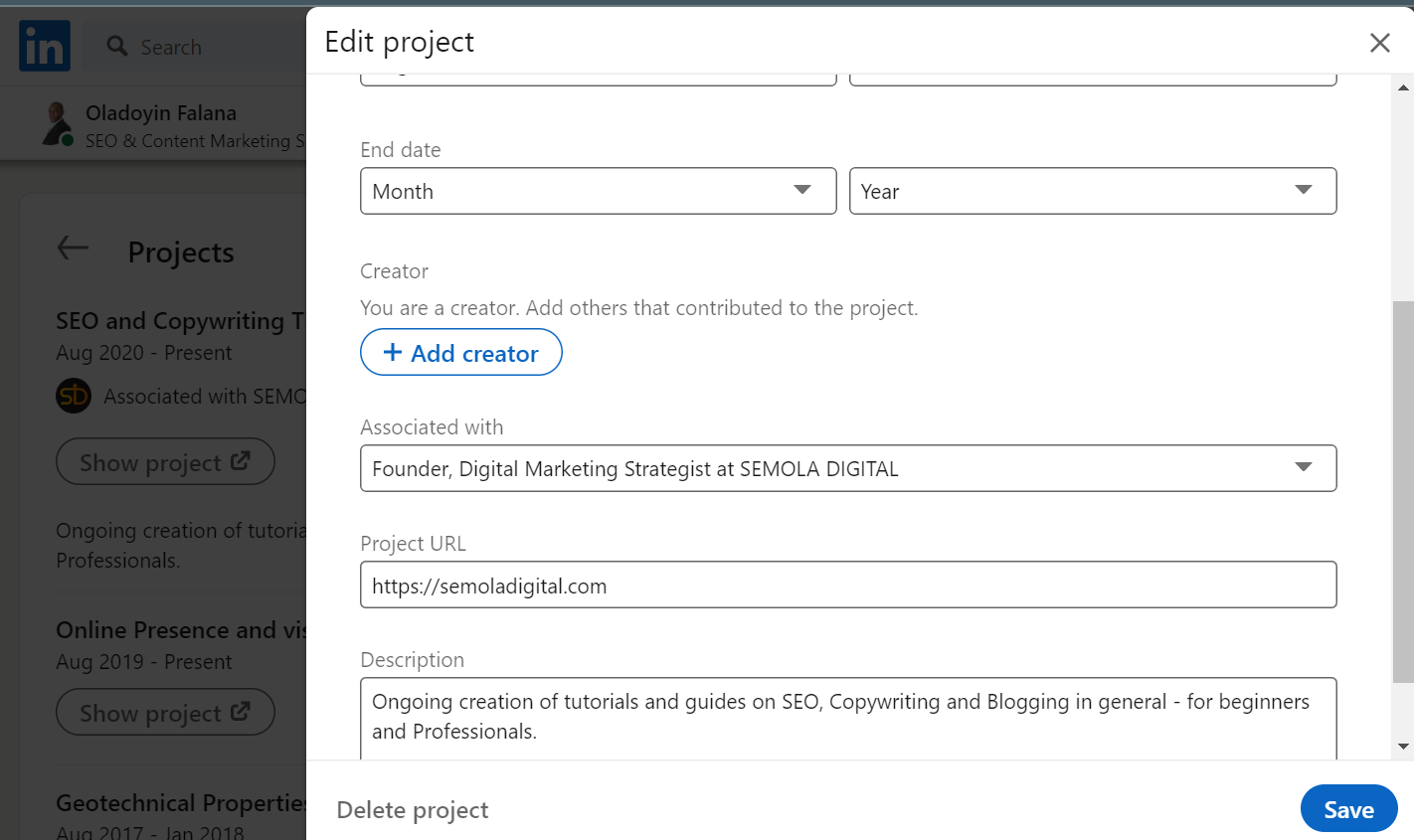Image resolution: width=1414 pixels, height=840 pixels.
Task: Click the dialog's vertical scrollbar thumb
Action: (x=1403, y=491)
